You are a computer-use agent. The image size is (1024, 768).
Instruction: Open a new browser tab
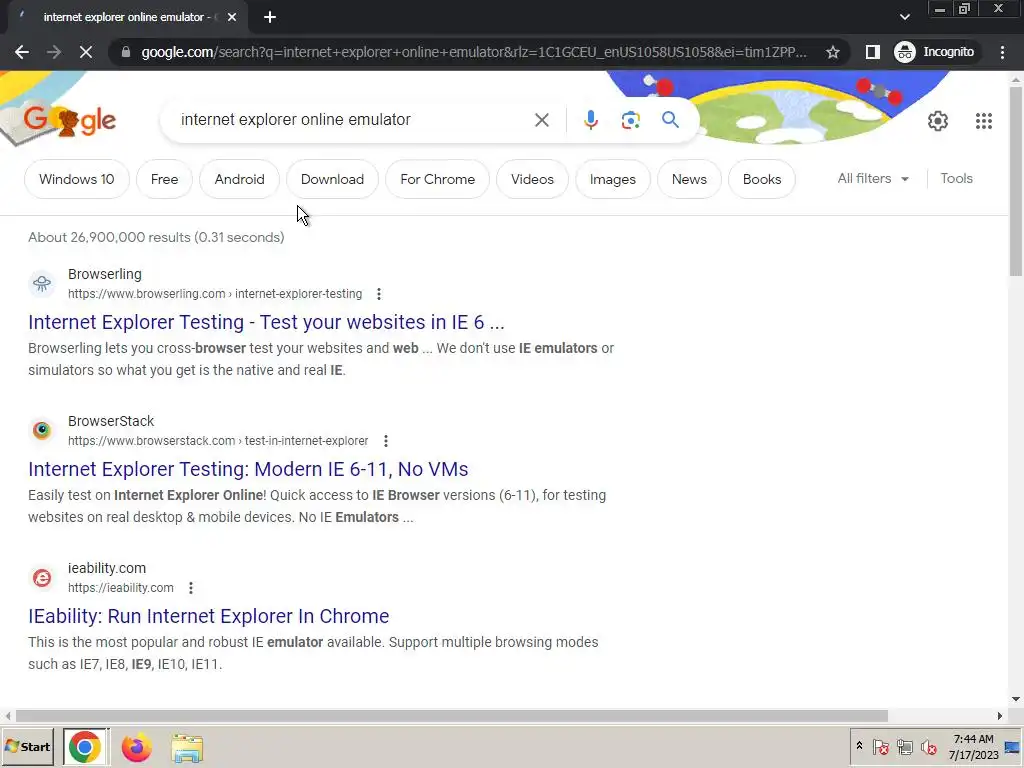point(270,17)
